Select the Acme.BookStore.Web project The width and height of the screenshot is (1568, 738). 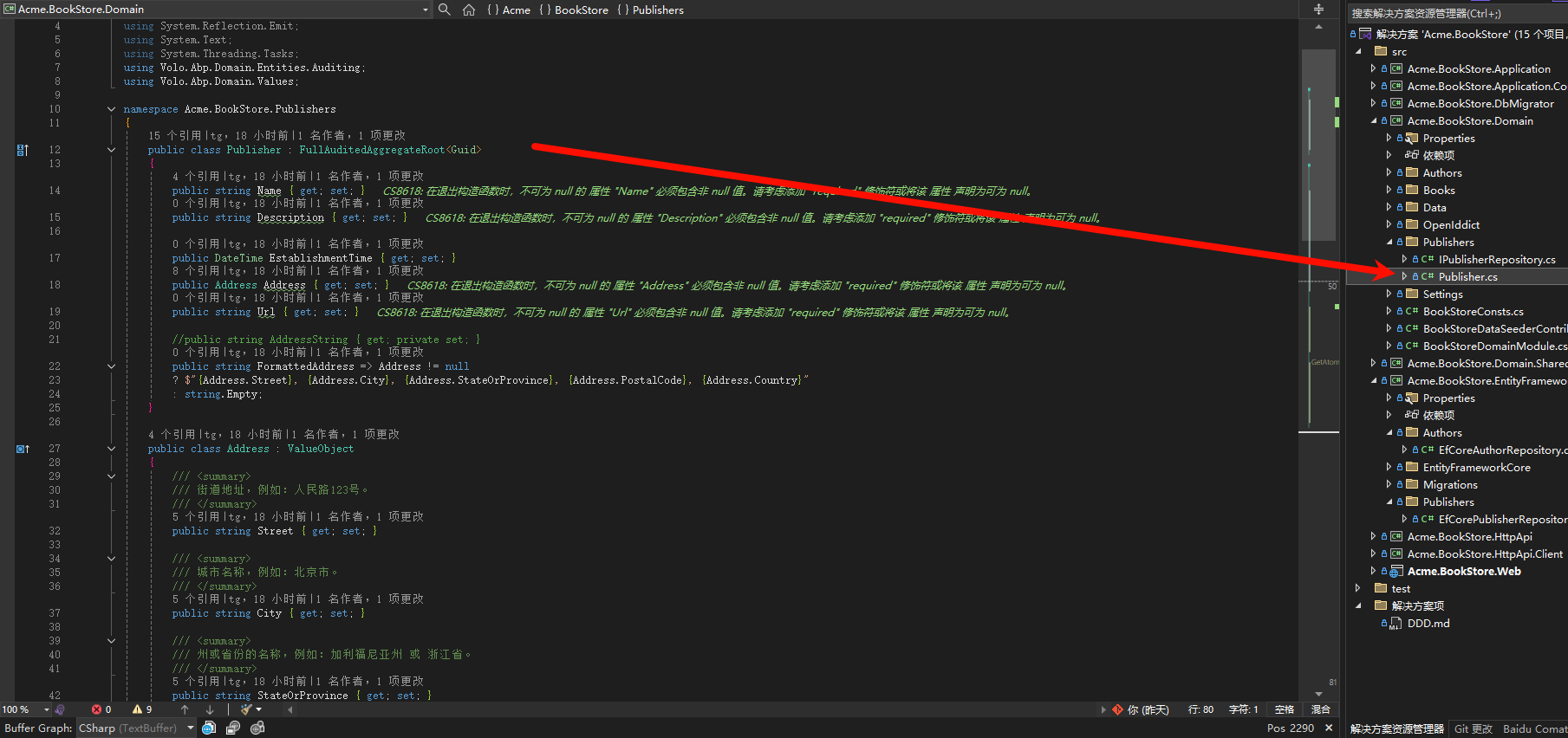click(x=1464, y=571)
